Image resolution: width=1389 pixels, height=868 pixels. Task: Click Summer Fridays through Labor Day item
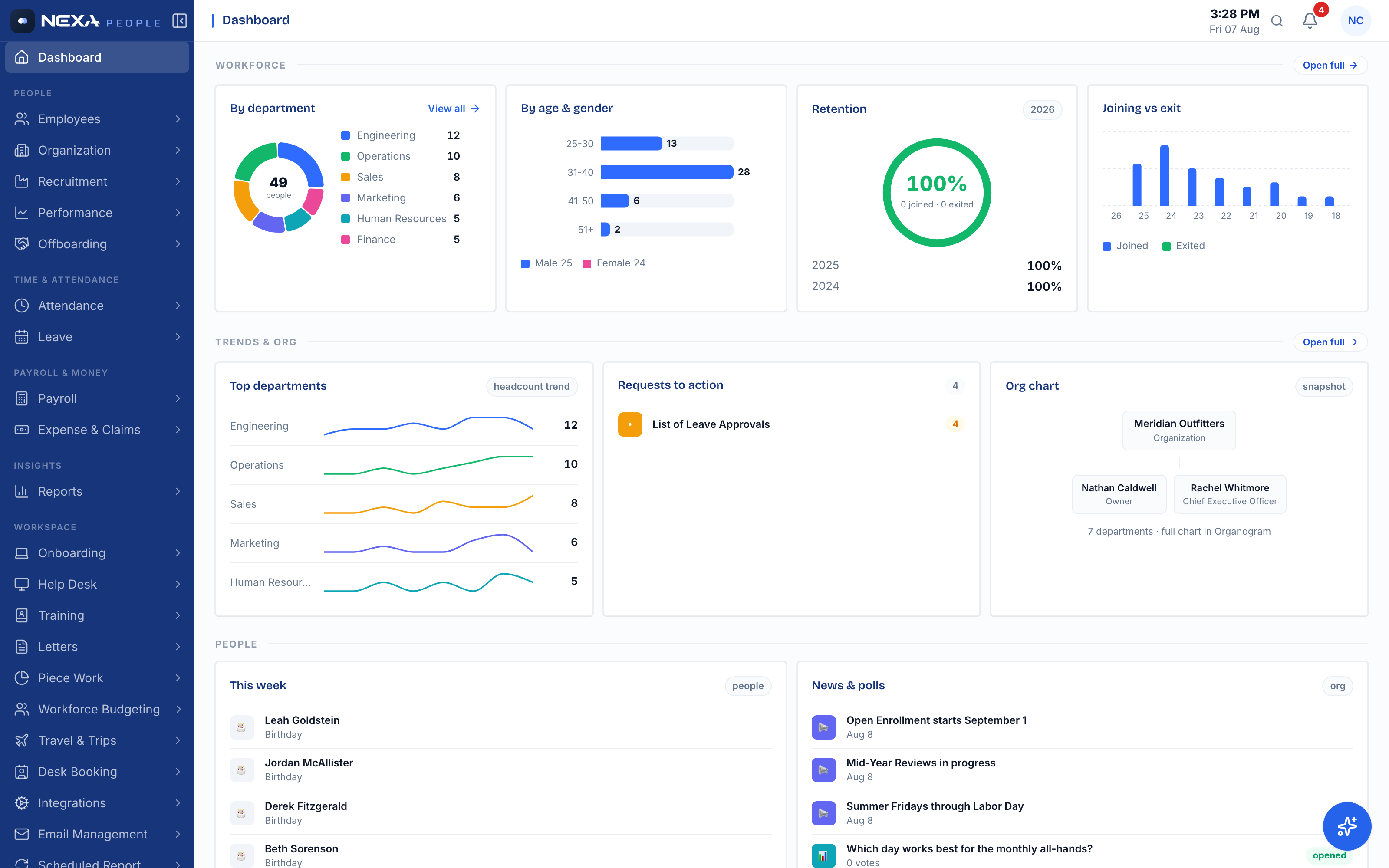[1082, 813]
